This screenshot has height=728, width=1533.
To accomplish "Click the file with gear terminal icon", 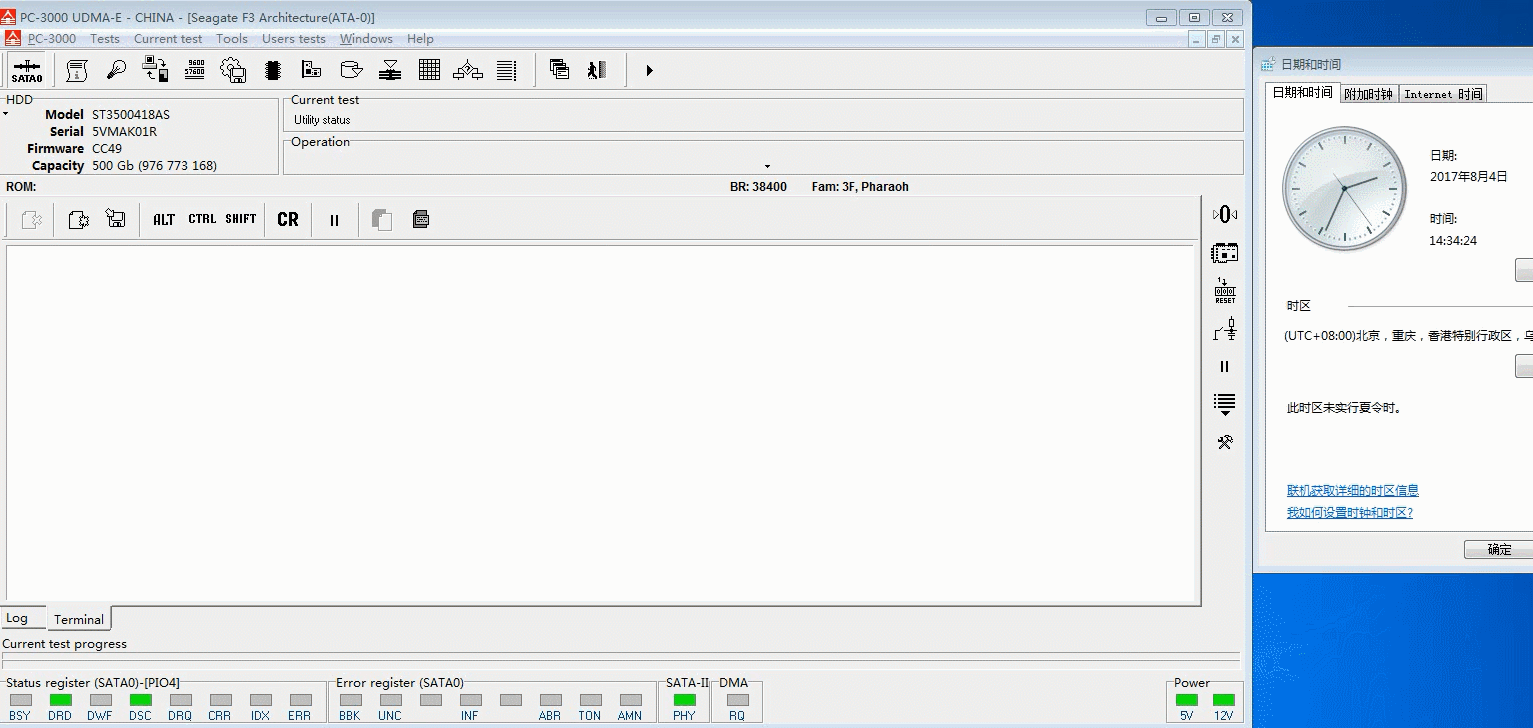I will pos(78,219).
